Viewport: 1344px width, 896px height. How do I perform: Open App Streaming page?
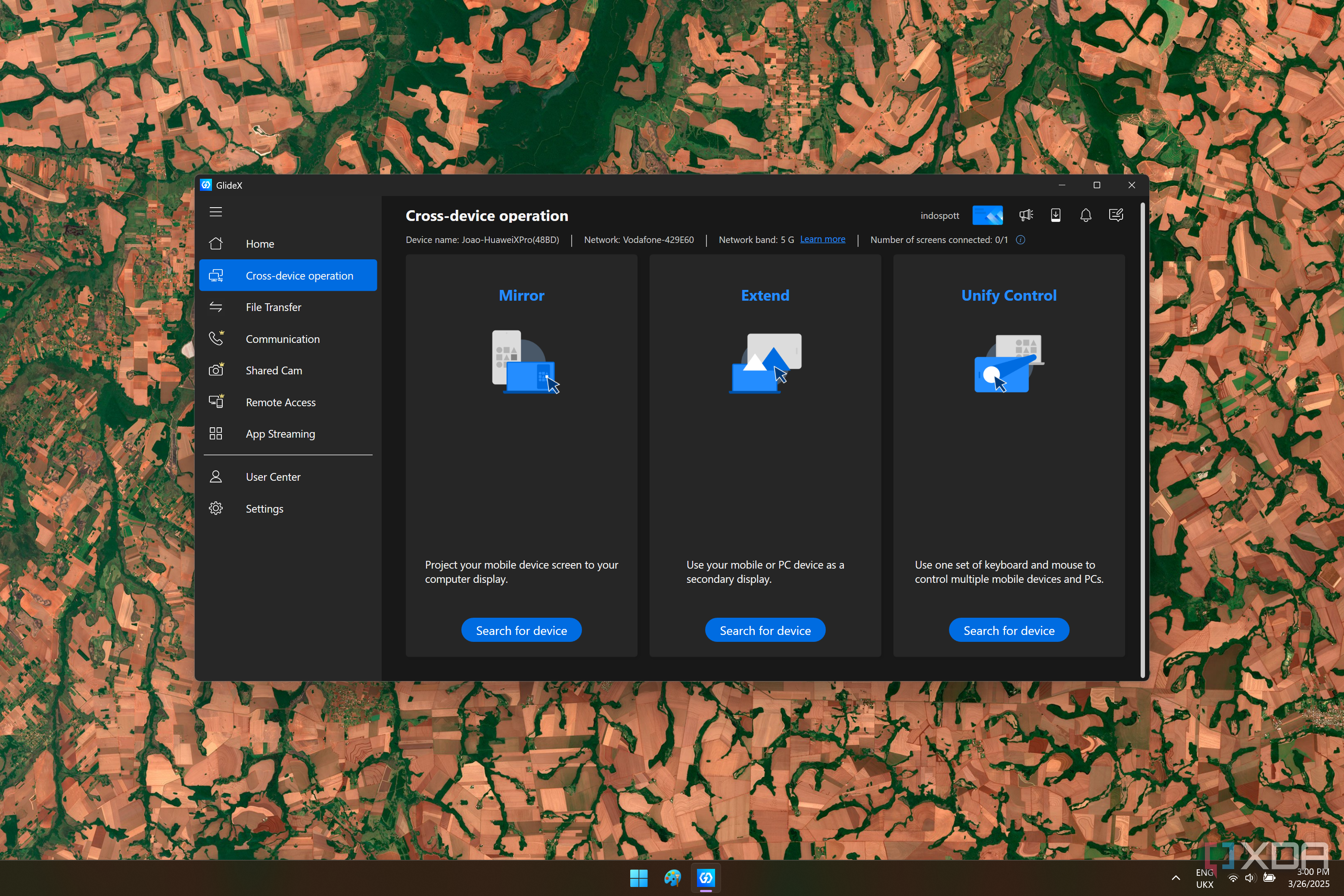[x=288, y=434]
